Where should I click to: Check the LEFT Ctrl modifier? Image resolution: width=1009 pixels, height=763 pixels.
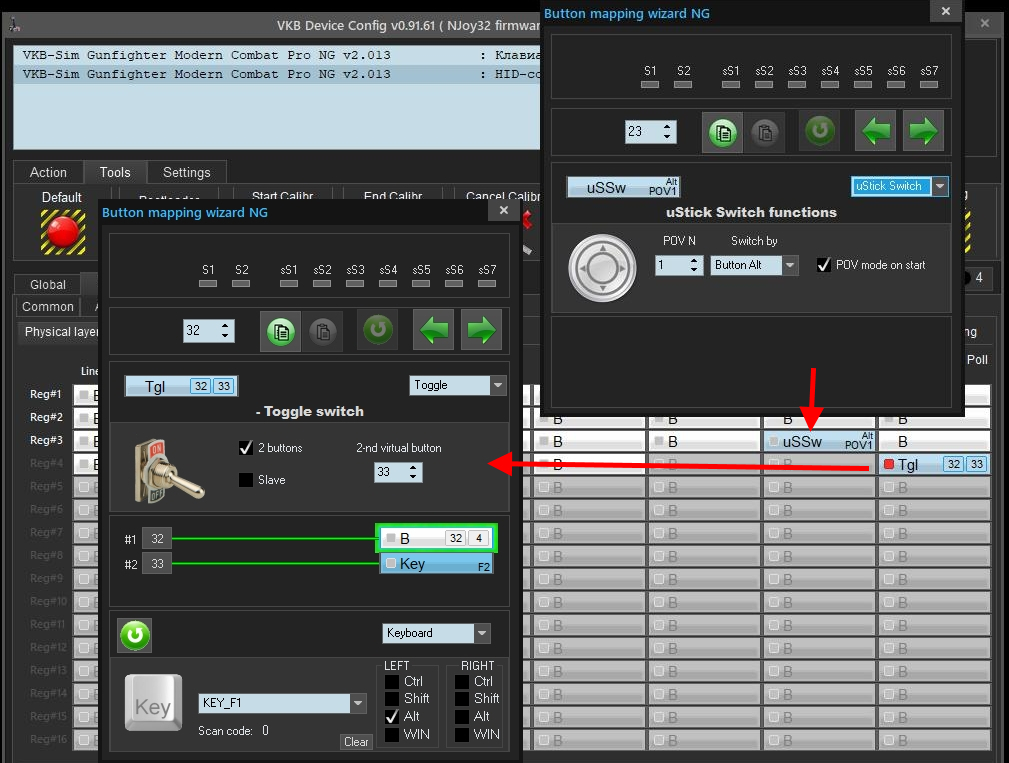click(392, 681)
